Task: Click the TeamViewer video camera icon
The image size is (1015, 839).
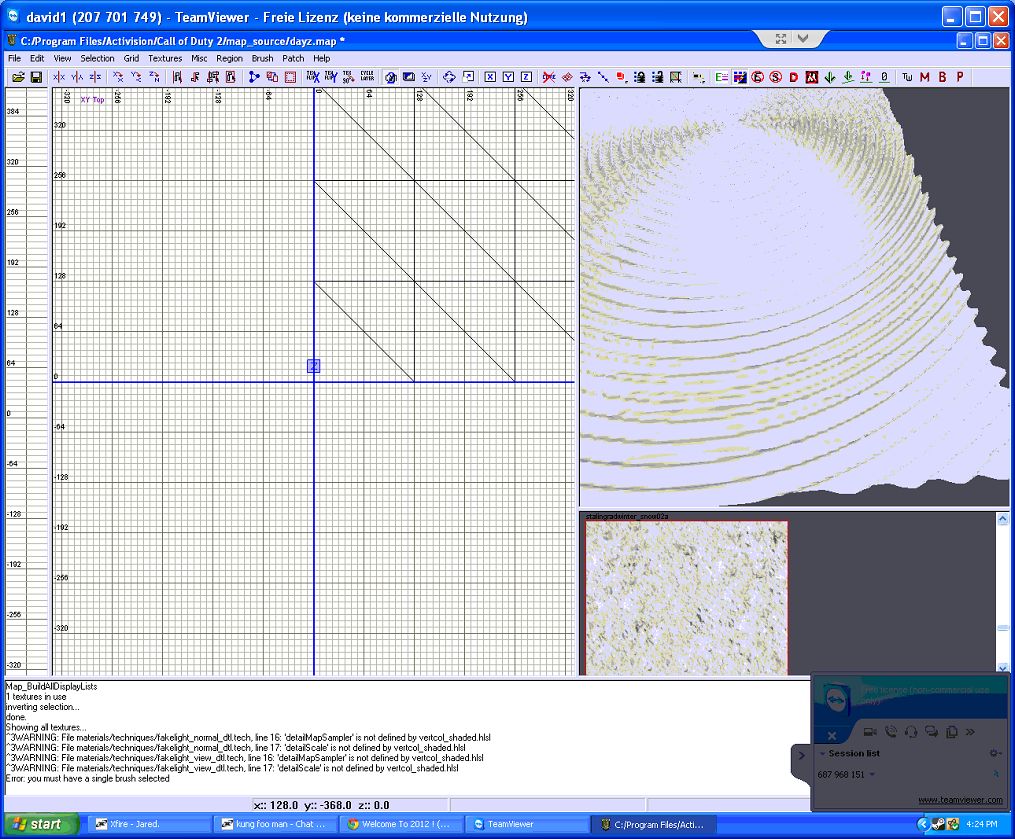Action: point(870,732)
